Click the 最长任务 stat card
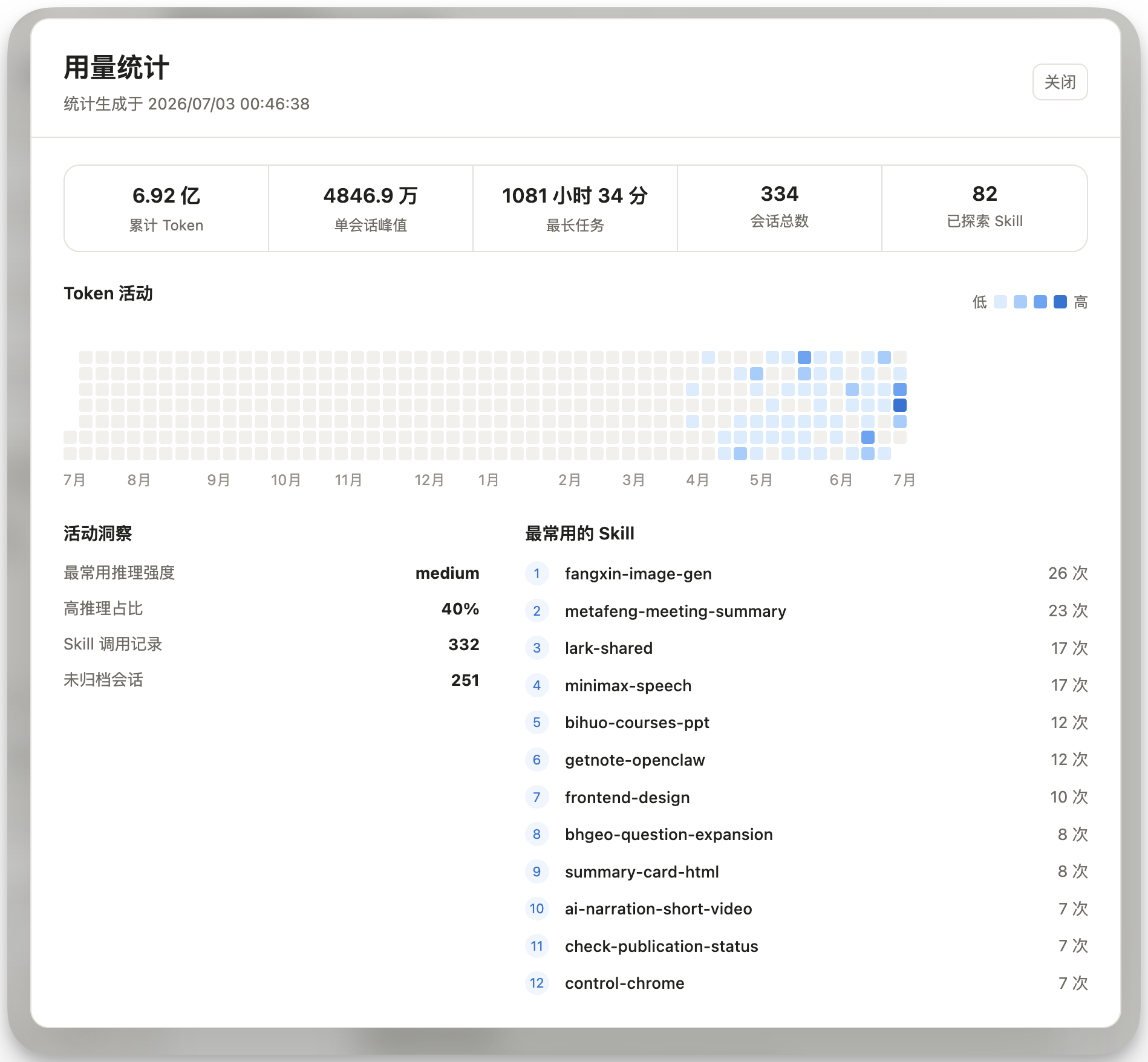The width and height of the screenshot is (1148, 1062). 575,209
